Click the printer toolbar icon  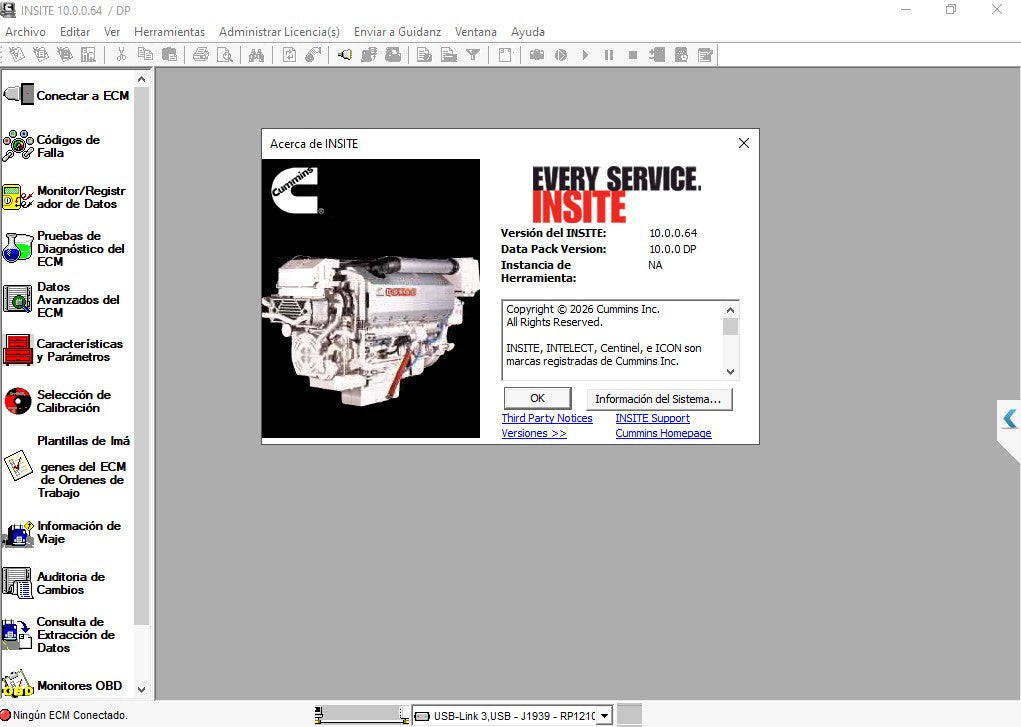click(x=201, y=55)
